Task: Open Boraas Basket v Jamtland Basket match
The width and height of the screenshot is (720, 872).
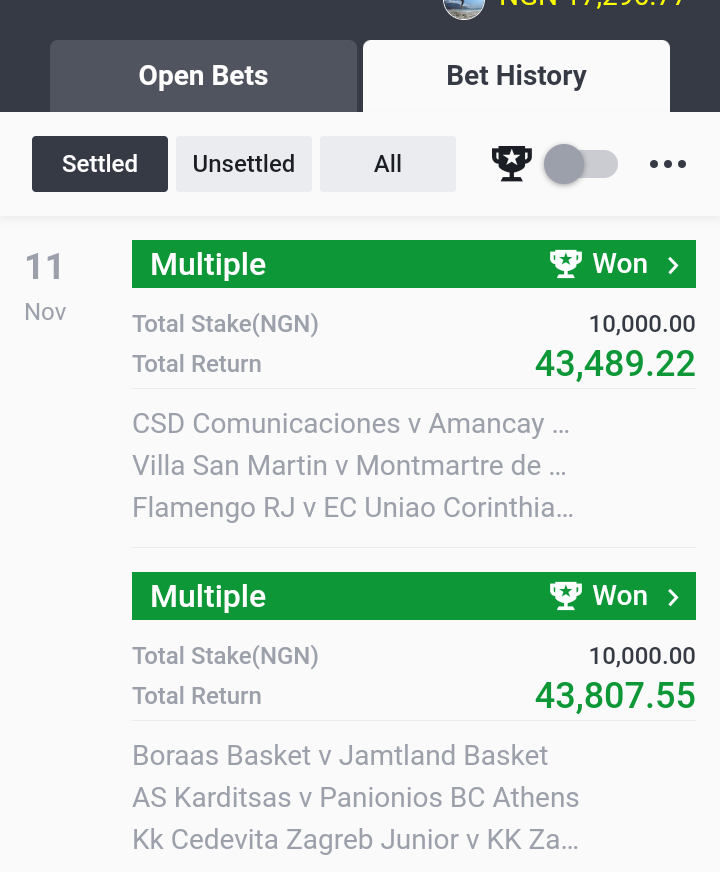Action: click(x=340, y=756)
